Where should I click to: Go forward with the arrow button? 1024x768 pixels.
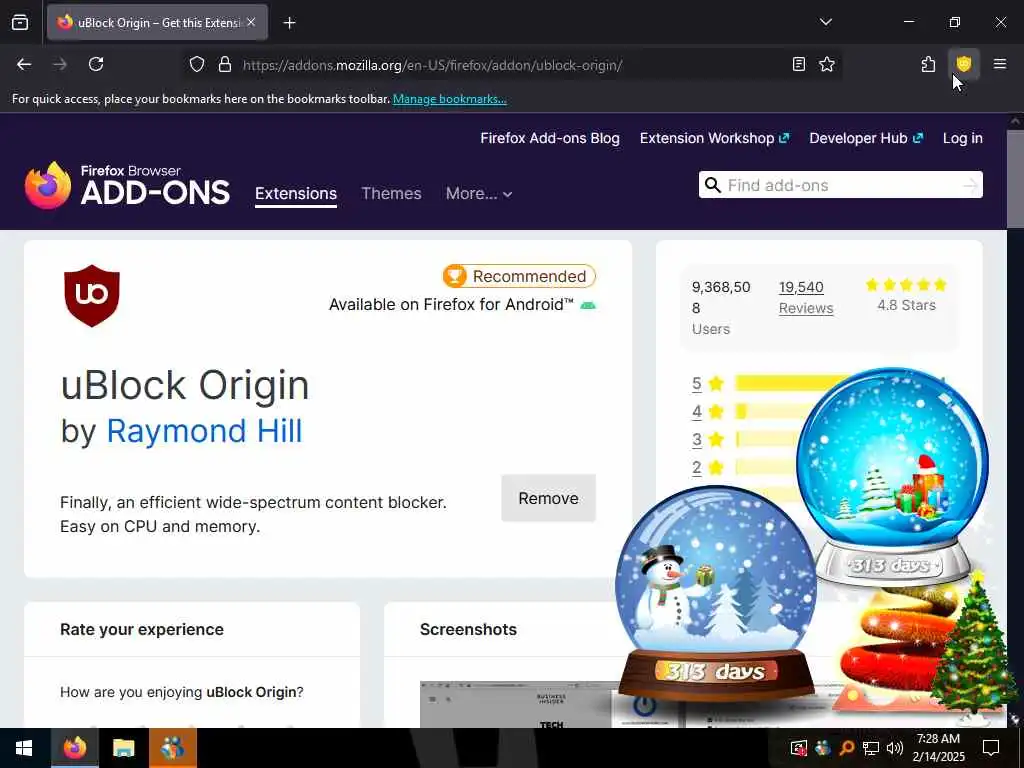[60, 64]
